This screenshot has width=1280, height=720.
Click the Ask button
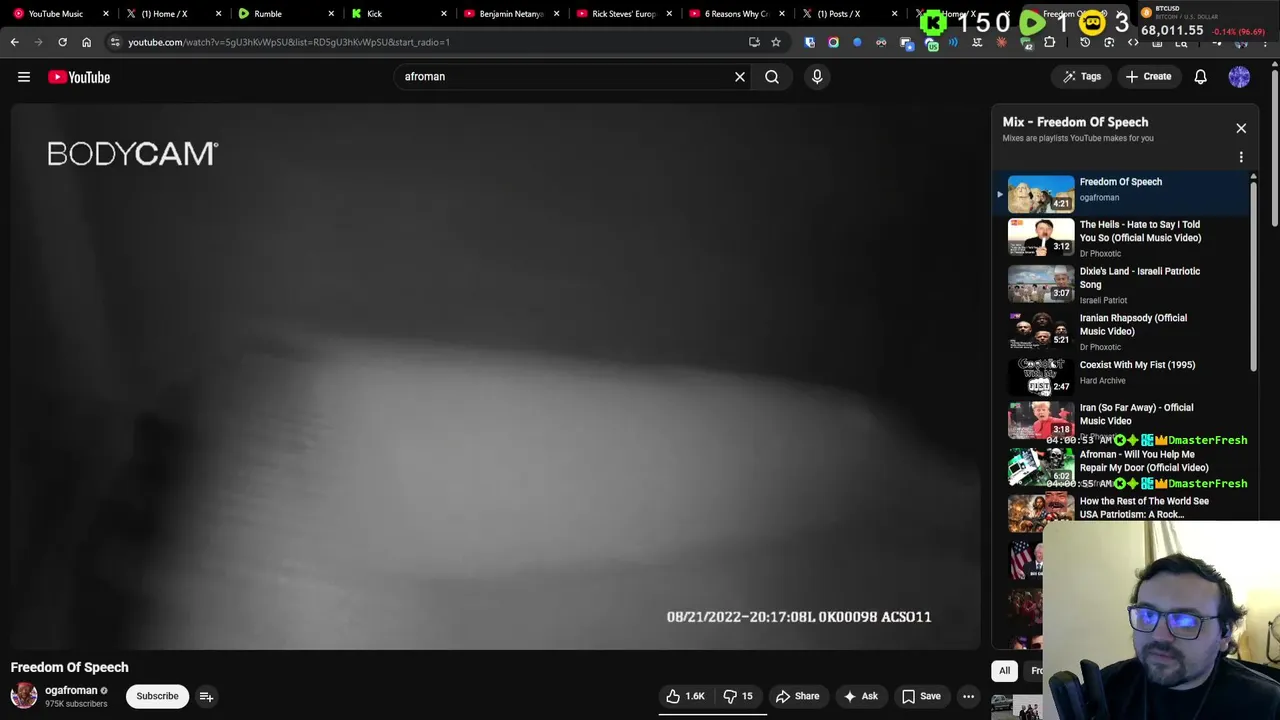click(x=860, y=696)
